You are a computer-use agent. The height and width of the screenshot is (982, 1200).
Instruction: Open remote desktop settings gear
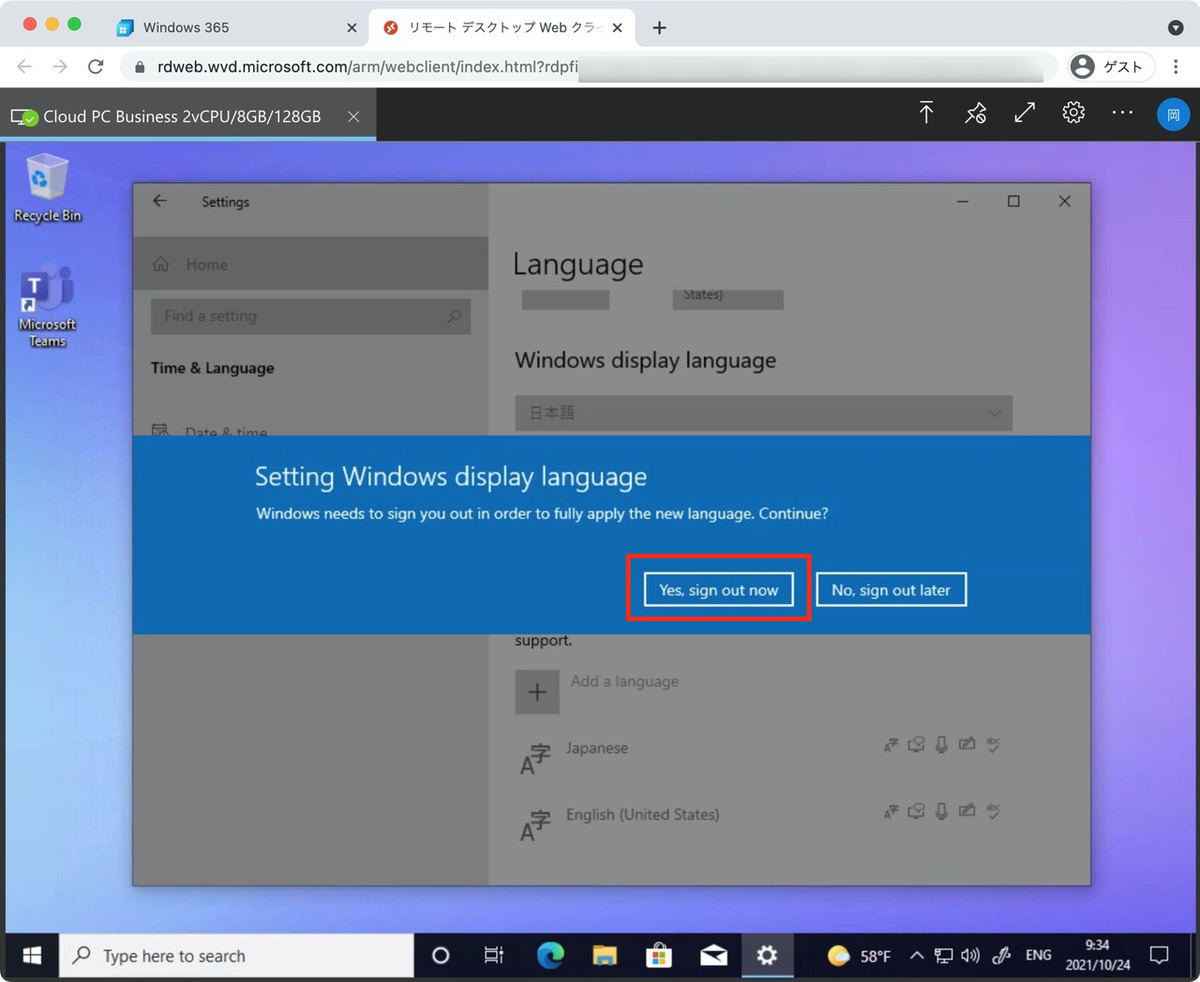(x=1074, y=113)
